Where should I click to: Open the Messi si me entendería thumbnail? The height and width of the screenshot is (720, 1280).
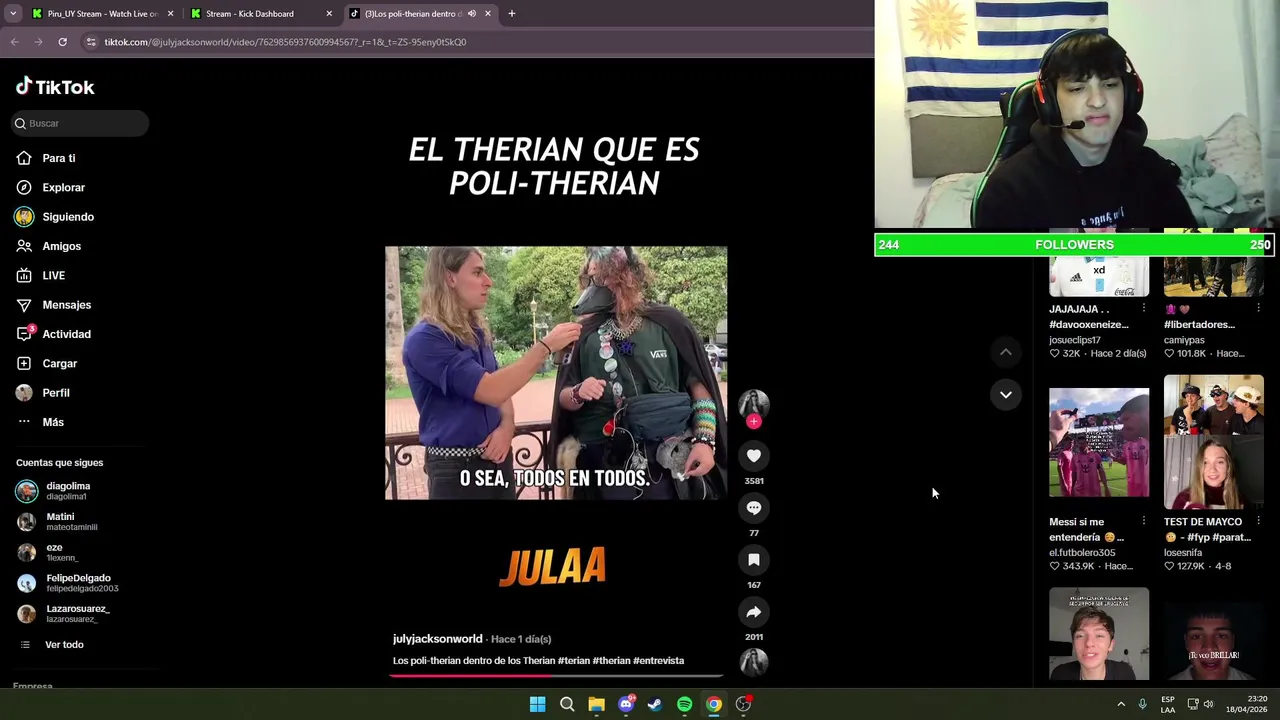click(1099, 442)
